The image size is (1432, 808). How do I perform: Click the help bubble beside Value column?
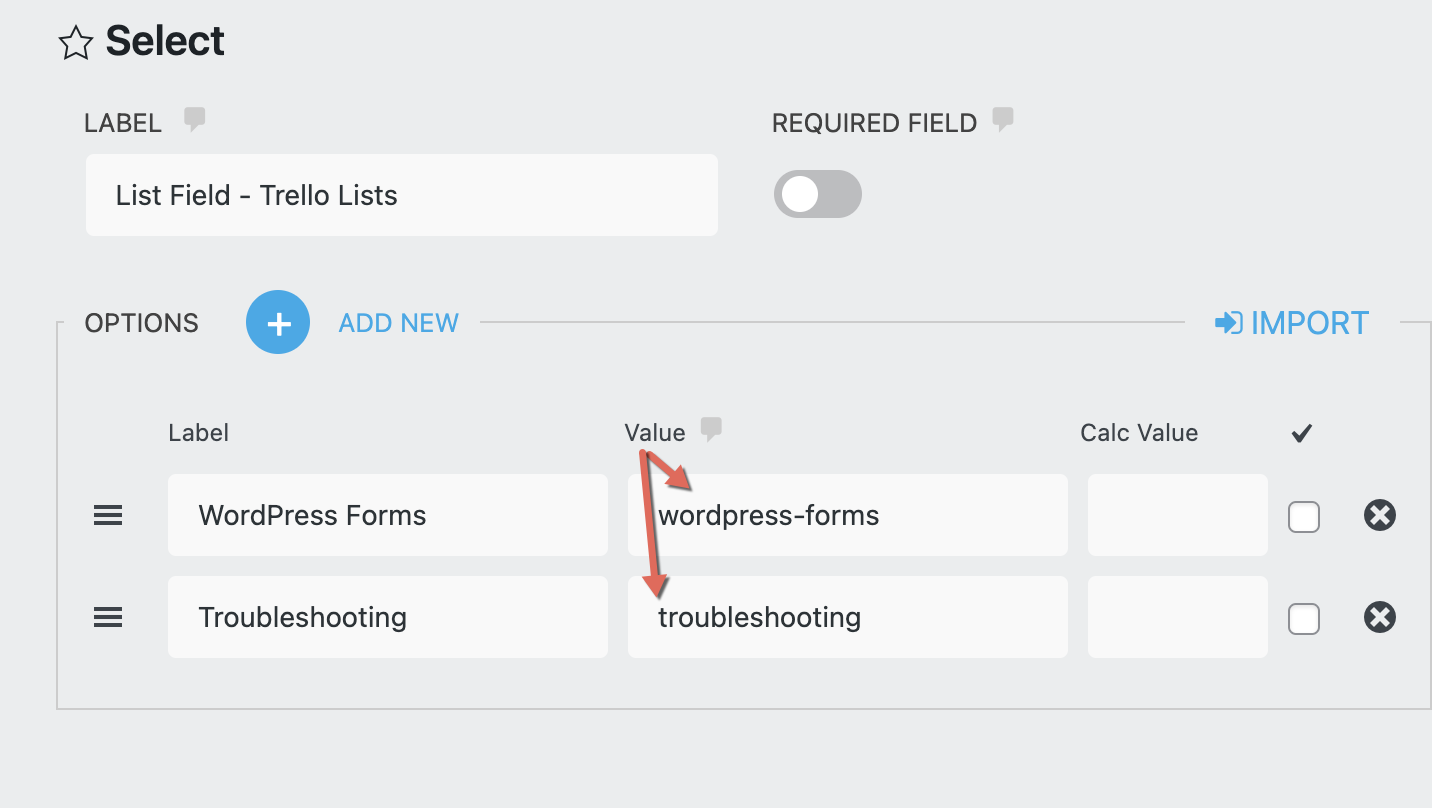point(711,430)
